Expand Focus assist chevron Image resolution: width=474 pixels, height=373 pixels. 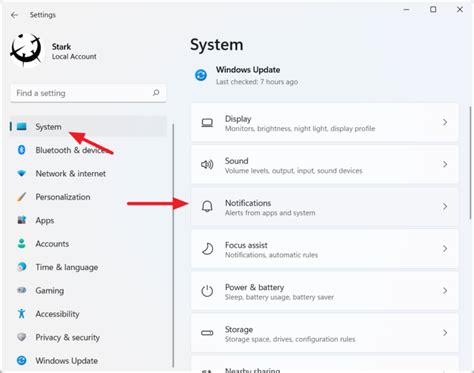click(x=445, y=249)
